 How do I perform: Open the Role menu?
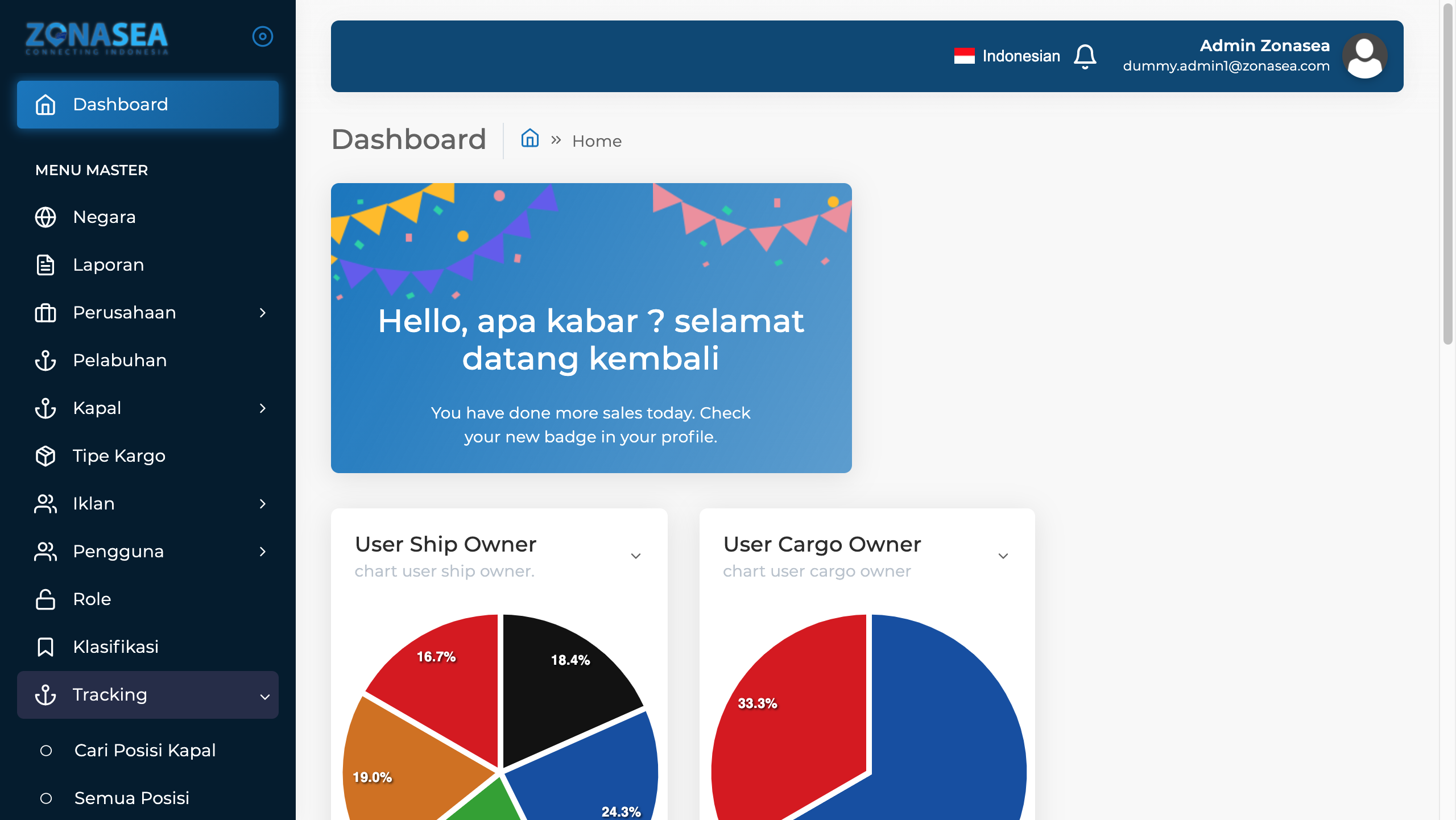(148, 599)
